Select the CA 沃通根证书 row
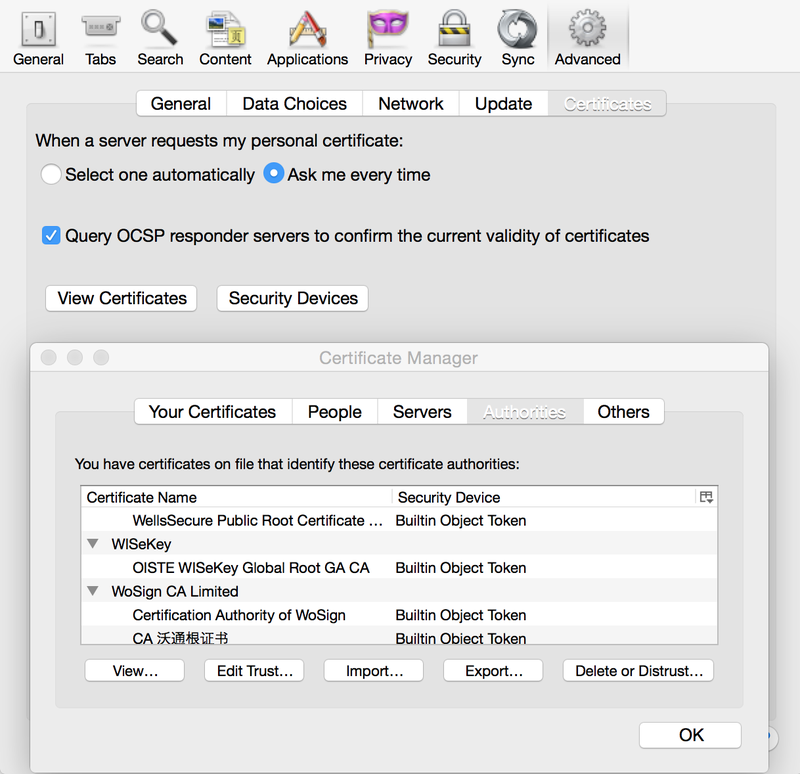The width and height of the screenshot is (800, 774). [x=399, y=637]
